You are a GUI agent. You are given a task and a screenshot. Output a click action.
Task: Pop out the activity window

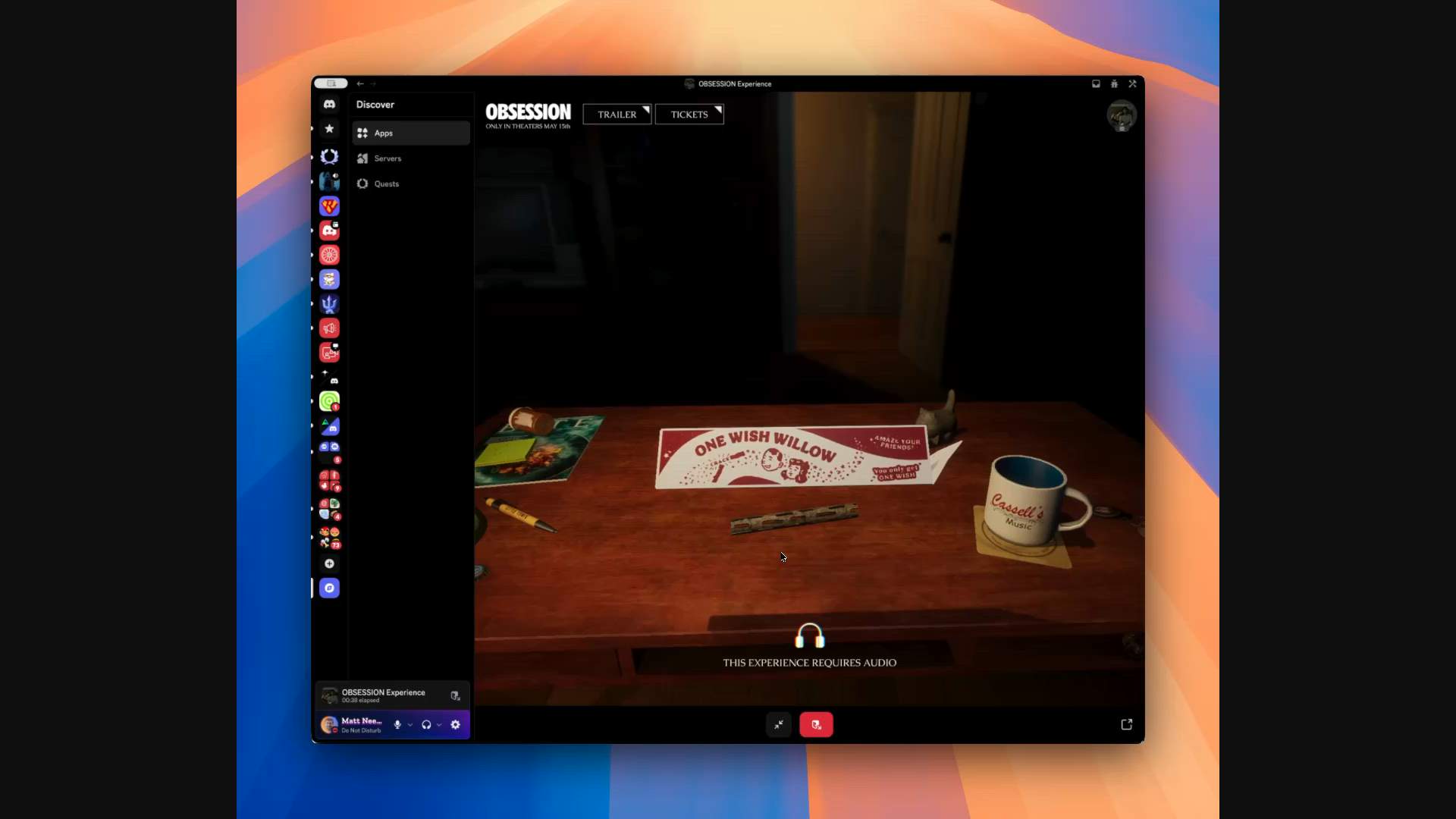pos(1127,725)
